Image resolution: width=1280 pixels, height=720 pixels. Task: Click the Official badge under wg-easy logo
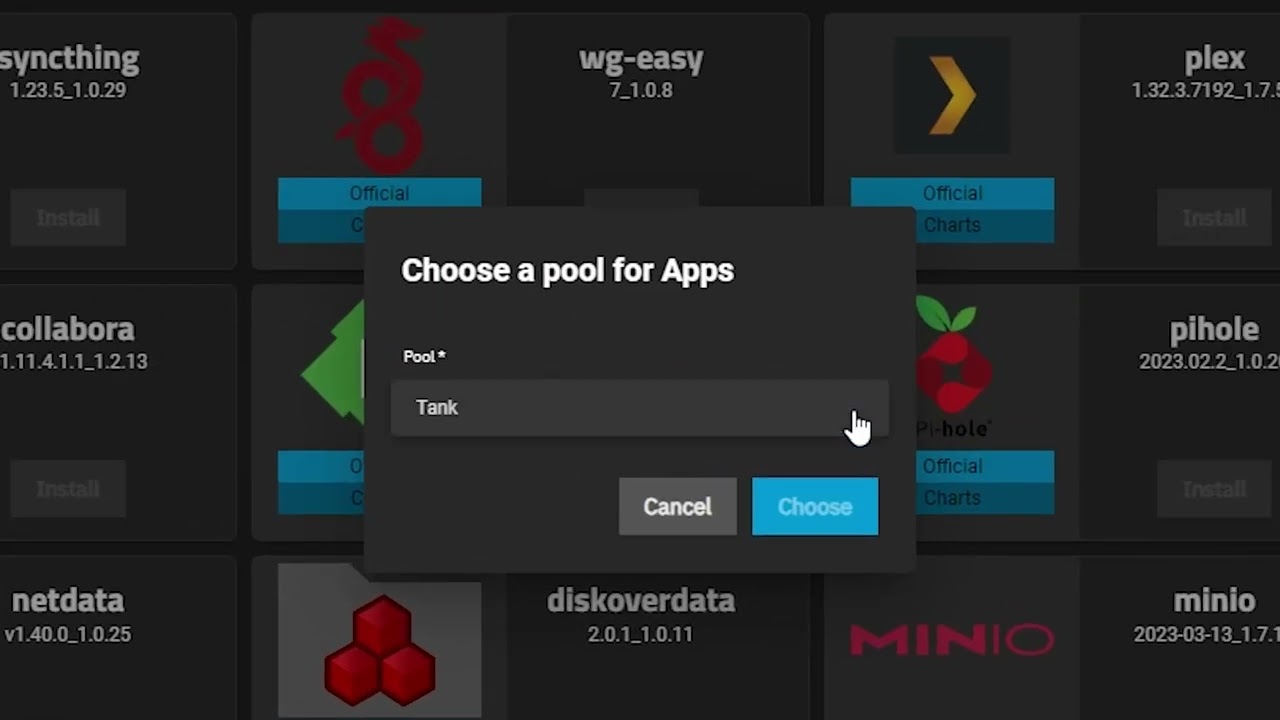(380, 193)
